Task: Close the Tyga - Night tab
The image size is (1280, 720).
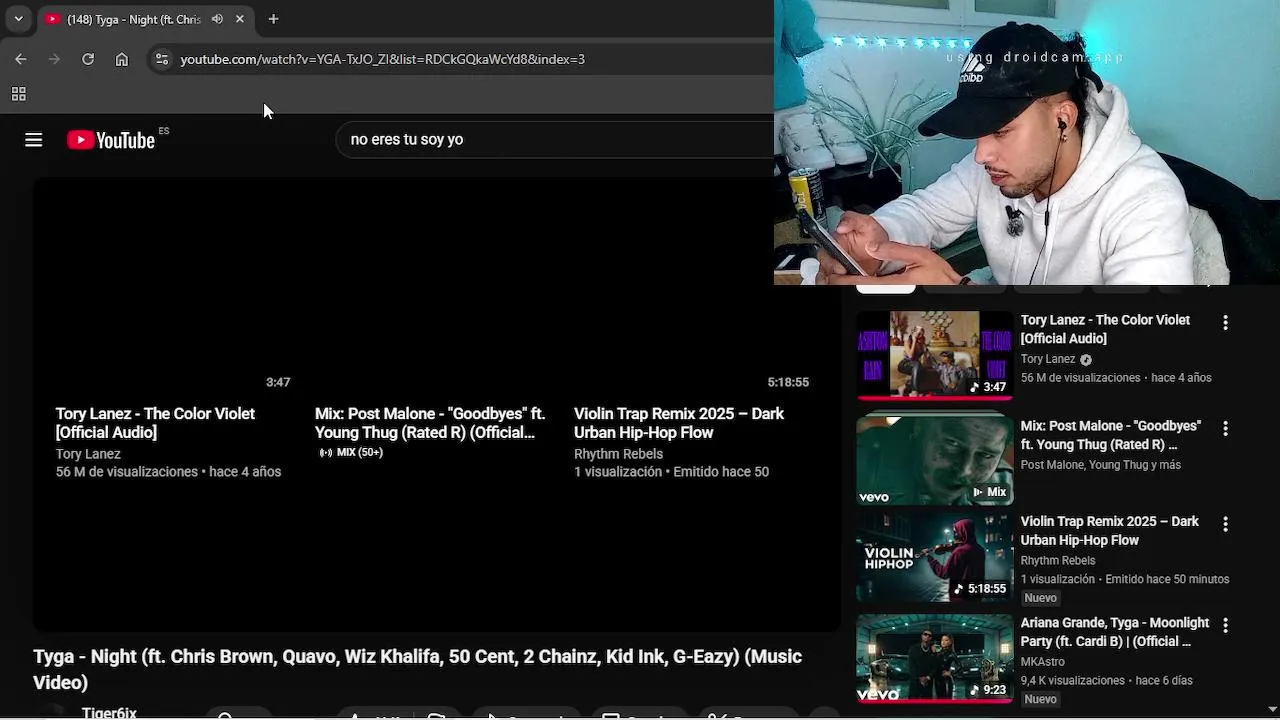Action: coord(240,19)
